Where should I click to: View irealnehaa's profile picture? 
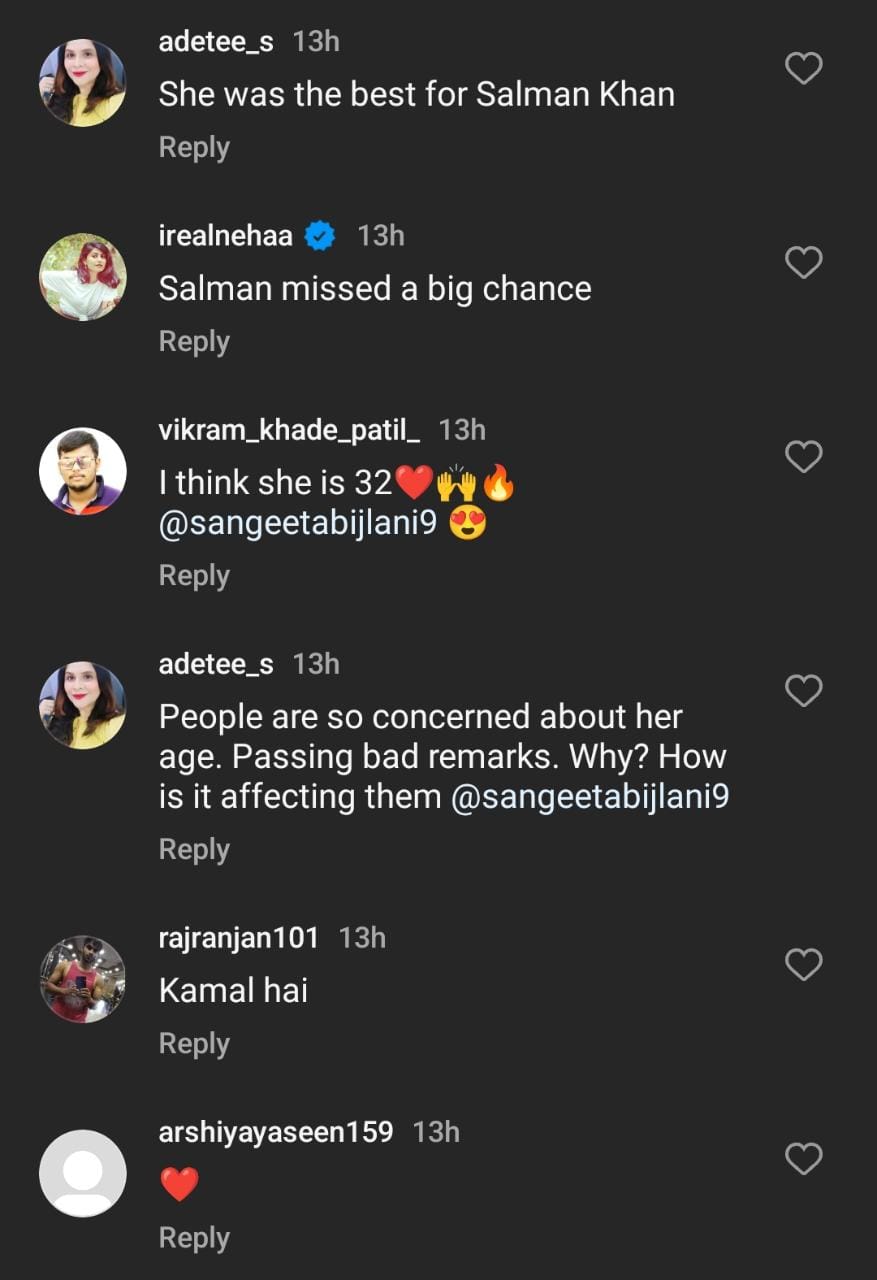83,277
